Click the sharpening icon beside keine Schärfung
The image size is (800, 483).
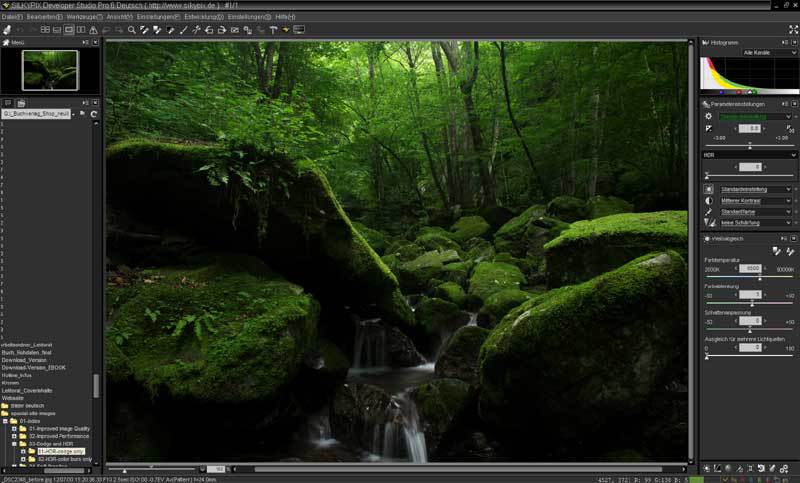710,223
